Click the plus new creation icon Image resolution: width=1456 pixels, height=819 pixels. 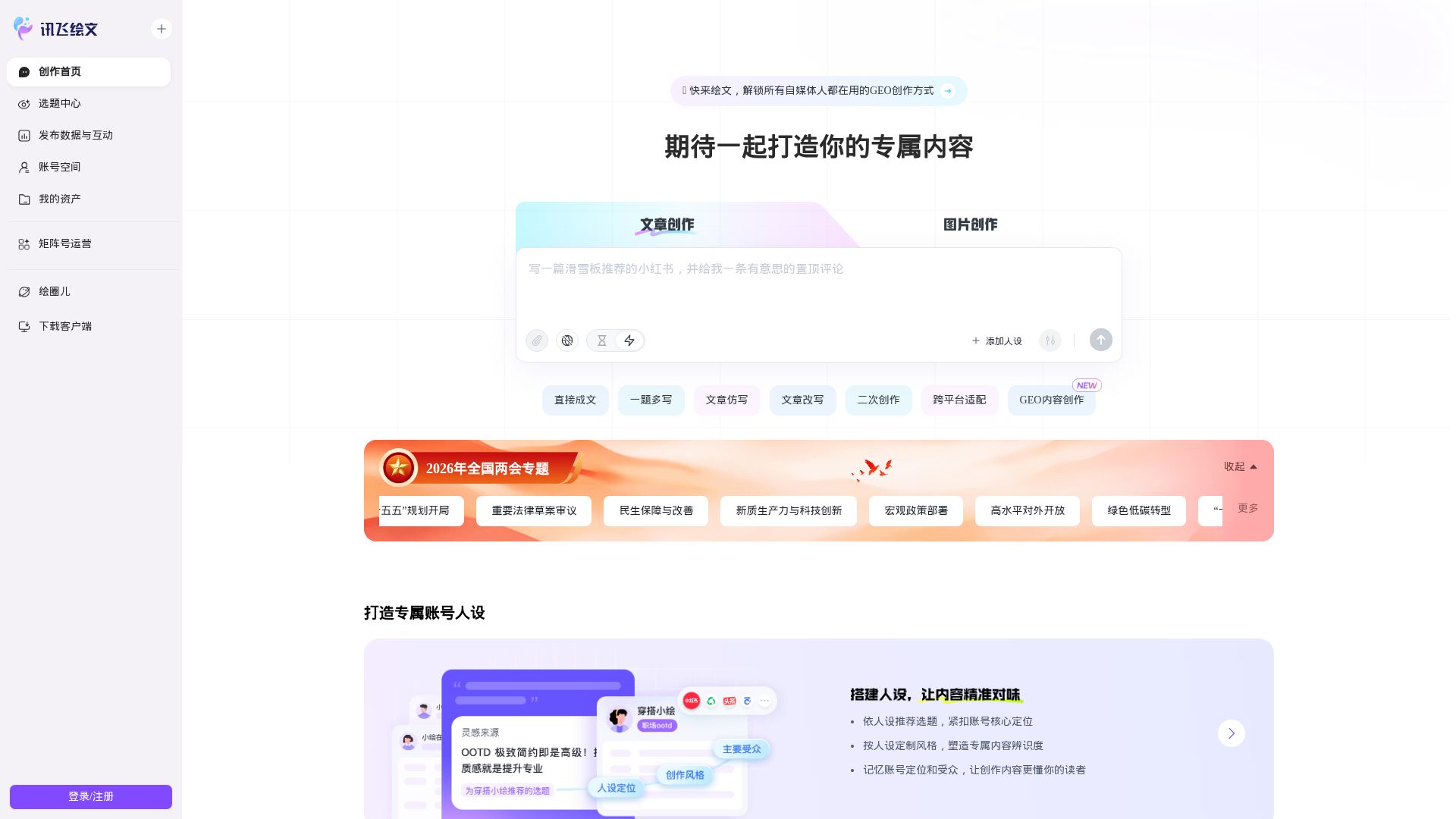[162, 29]
